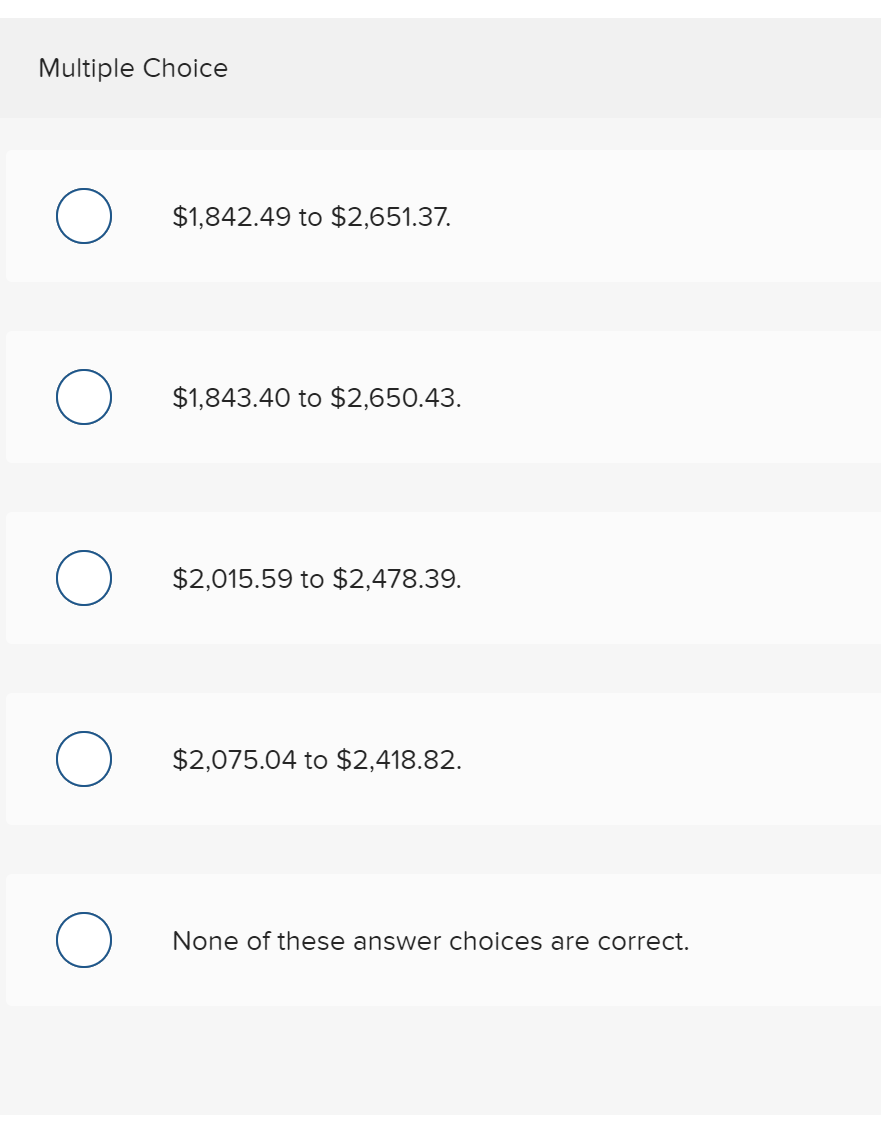This screenshot has height=1132, width=881.
Task: Select the radio button for $1,842.49 to $2,651.37
Action: (x=83, y=214)
